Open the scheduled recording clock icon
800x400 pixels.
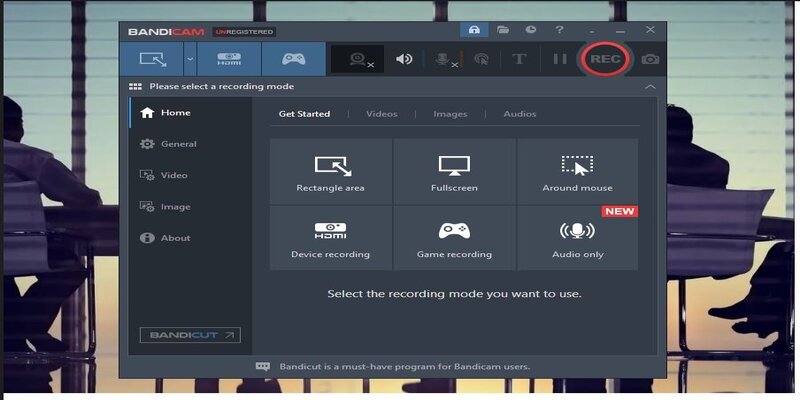(531, 30)
